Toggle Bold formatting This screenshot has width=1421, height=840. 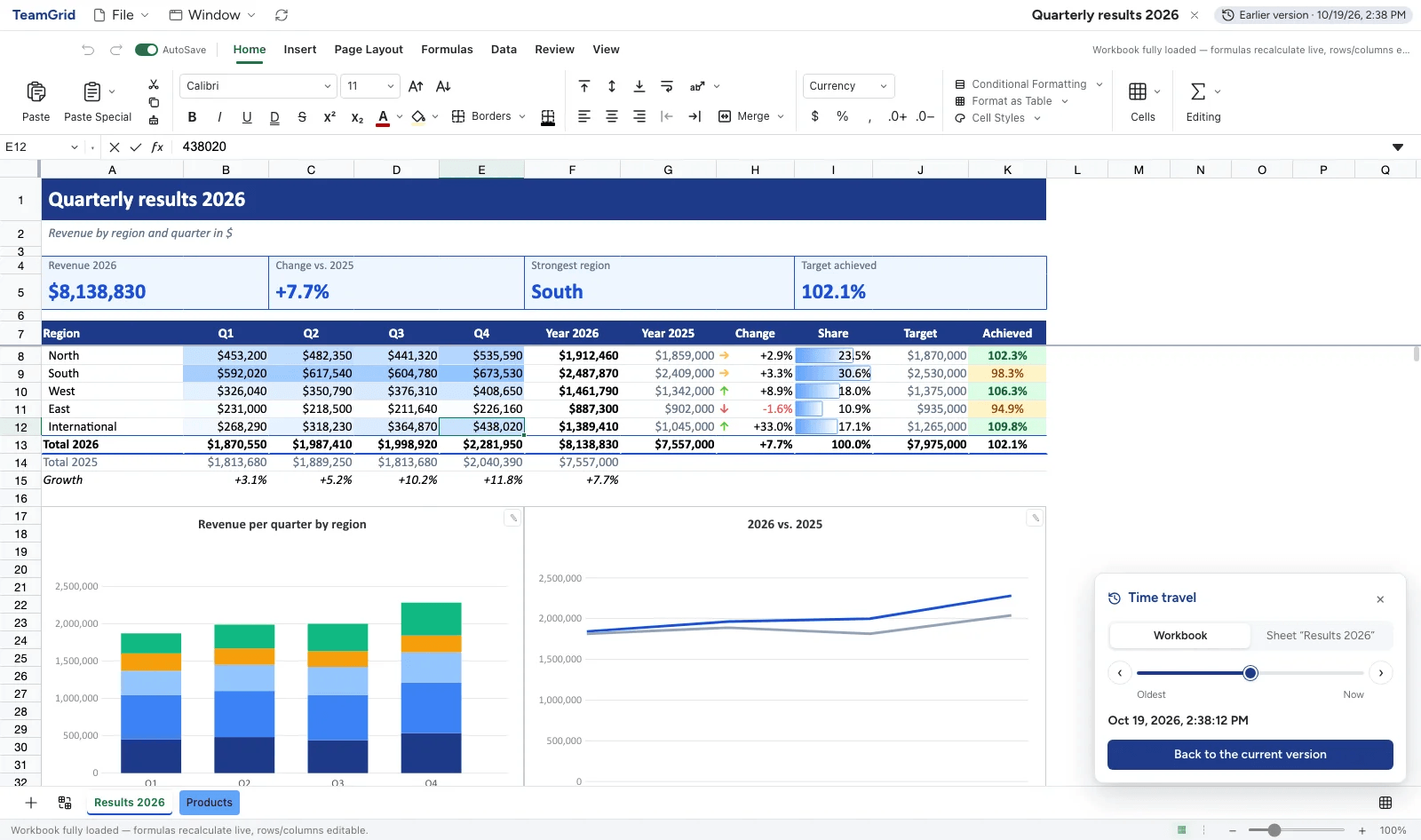192,116
